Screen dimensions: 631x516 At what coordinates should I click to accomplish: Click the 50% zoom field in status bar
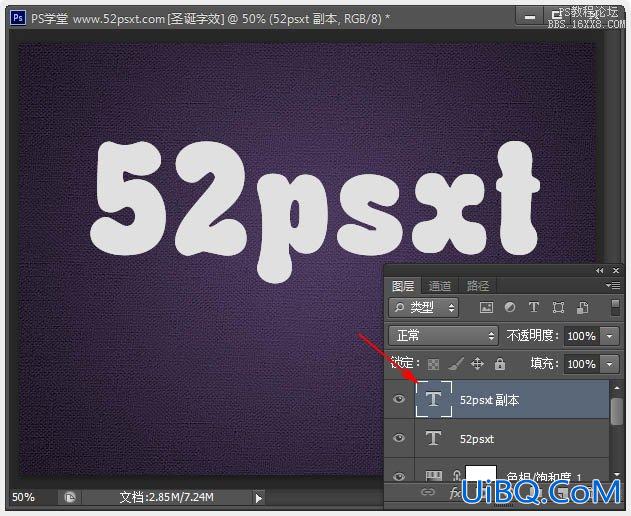23,497
